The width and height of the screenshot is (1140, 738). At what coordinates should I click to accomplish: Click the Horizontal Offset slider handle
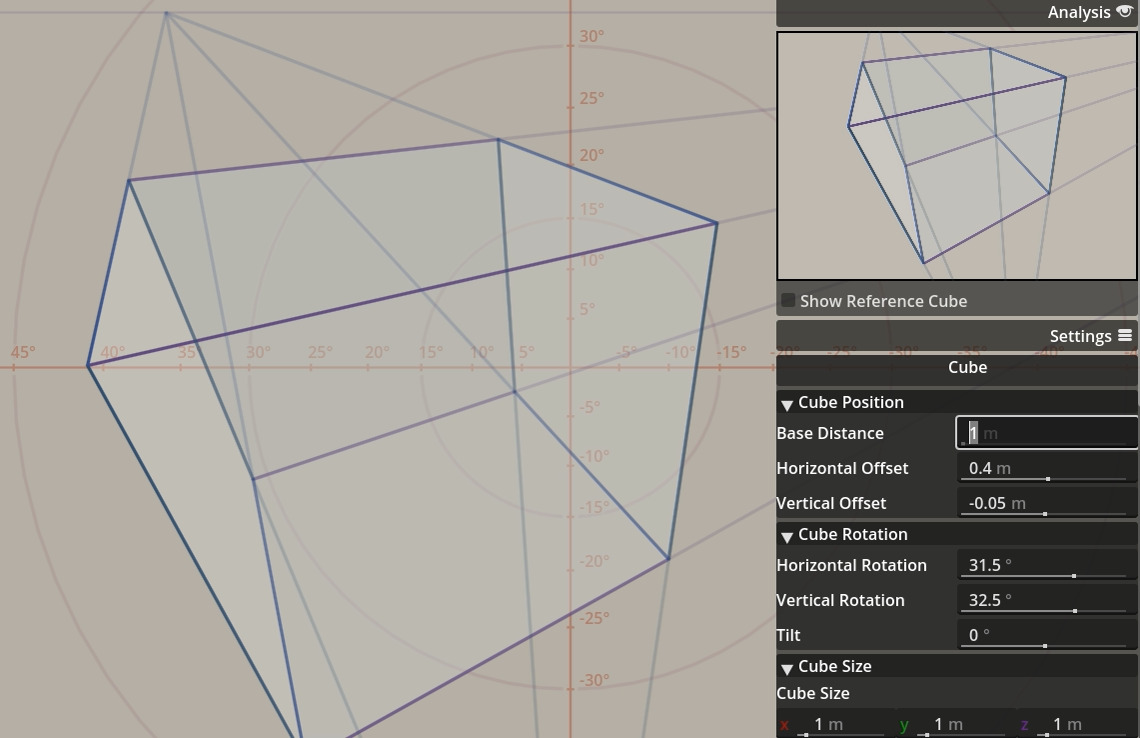click(1048, 479)
